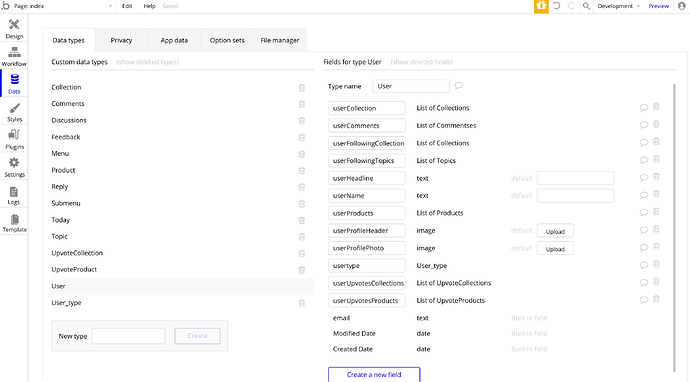Click Create a new field button
Image resolution: width=690 pixels, height=382 pixels.
(x=374, y=375)
